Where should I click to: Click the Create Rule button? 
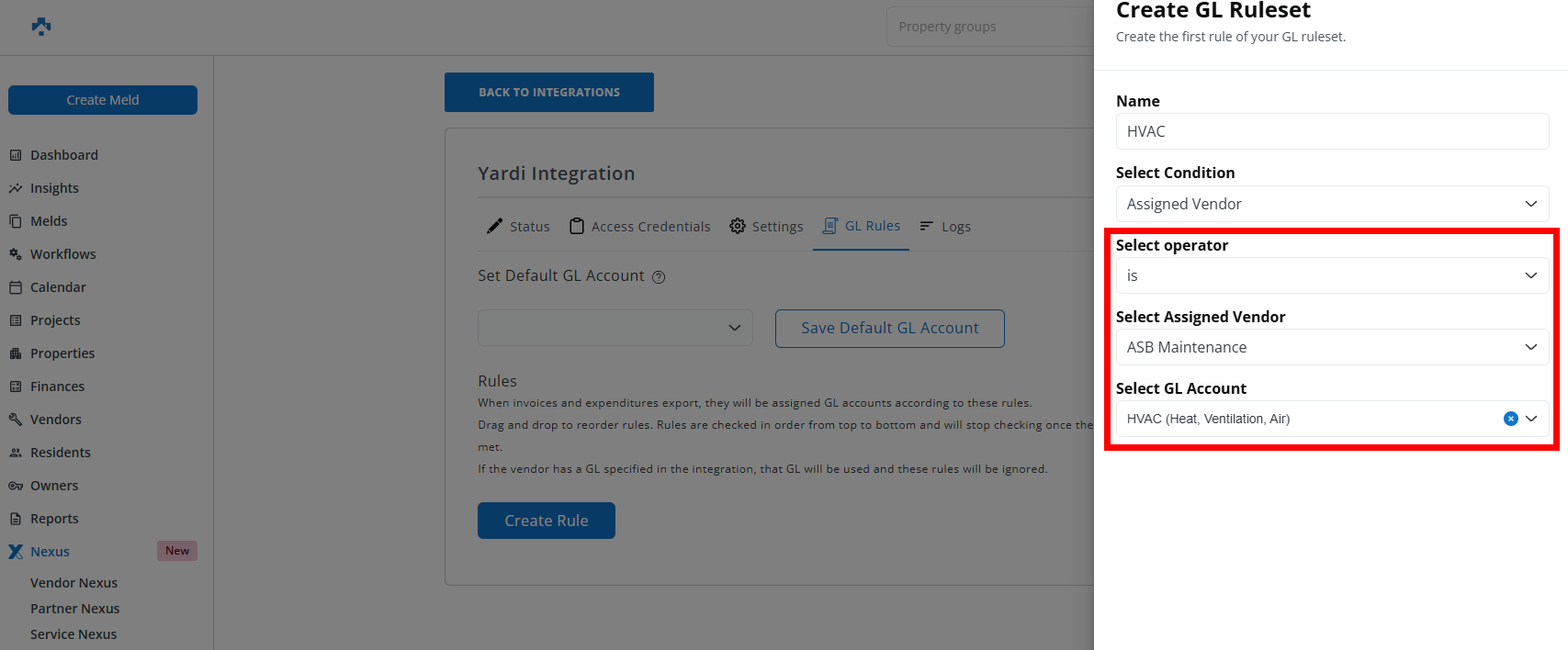tap(546, 521)
